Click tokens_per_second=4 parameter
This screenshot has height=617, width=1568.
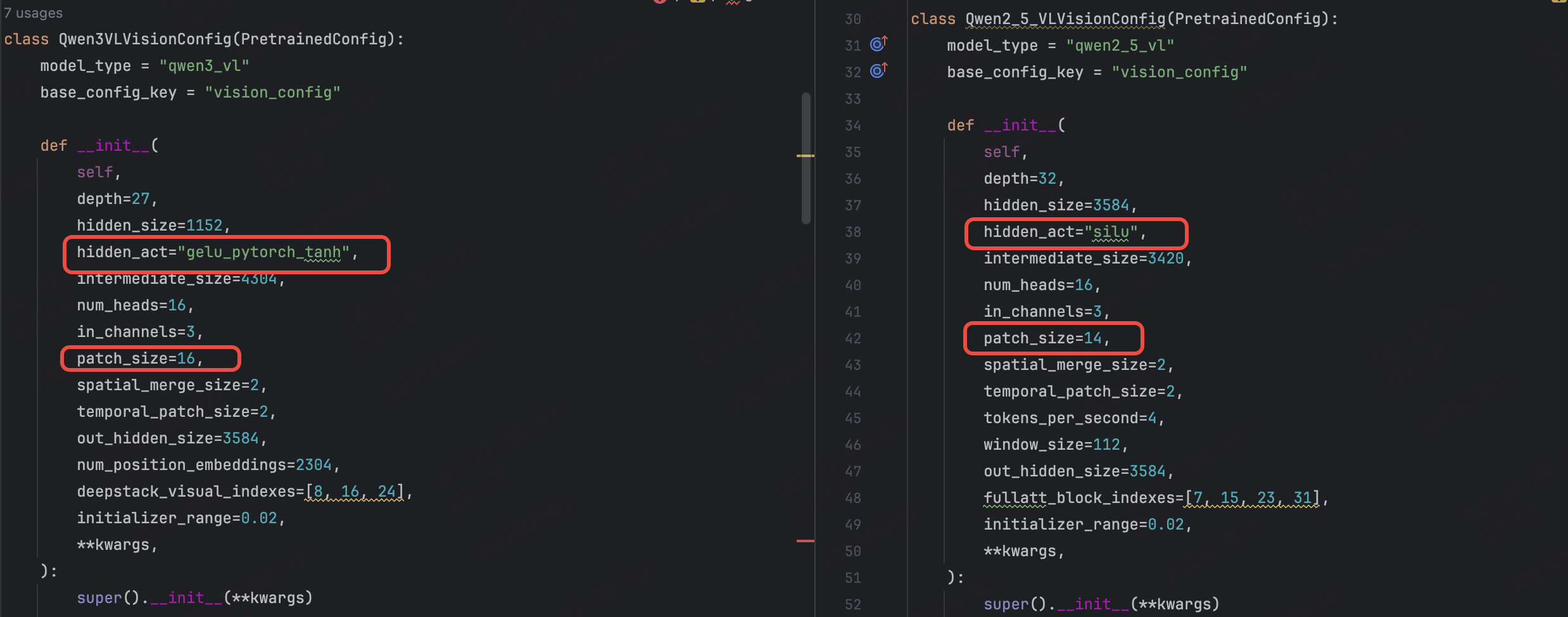point(1070,418)
